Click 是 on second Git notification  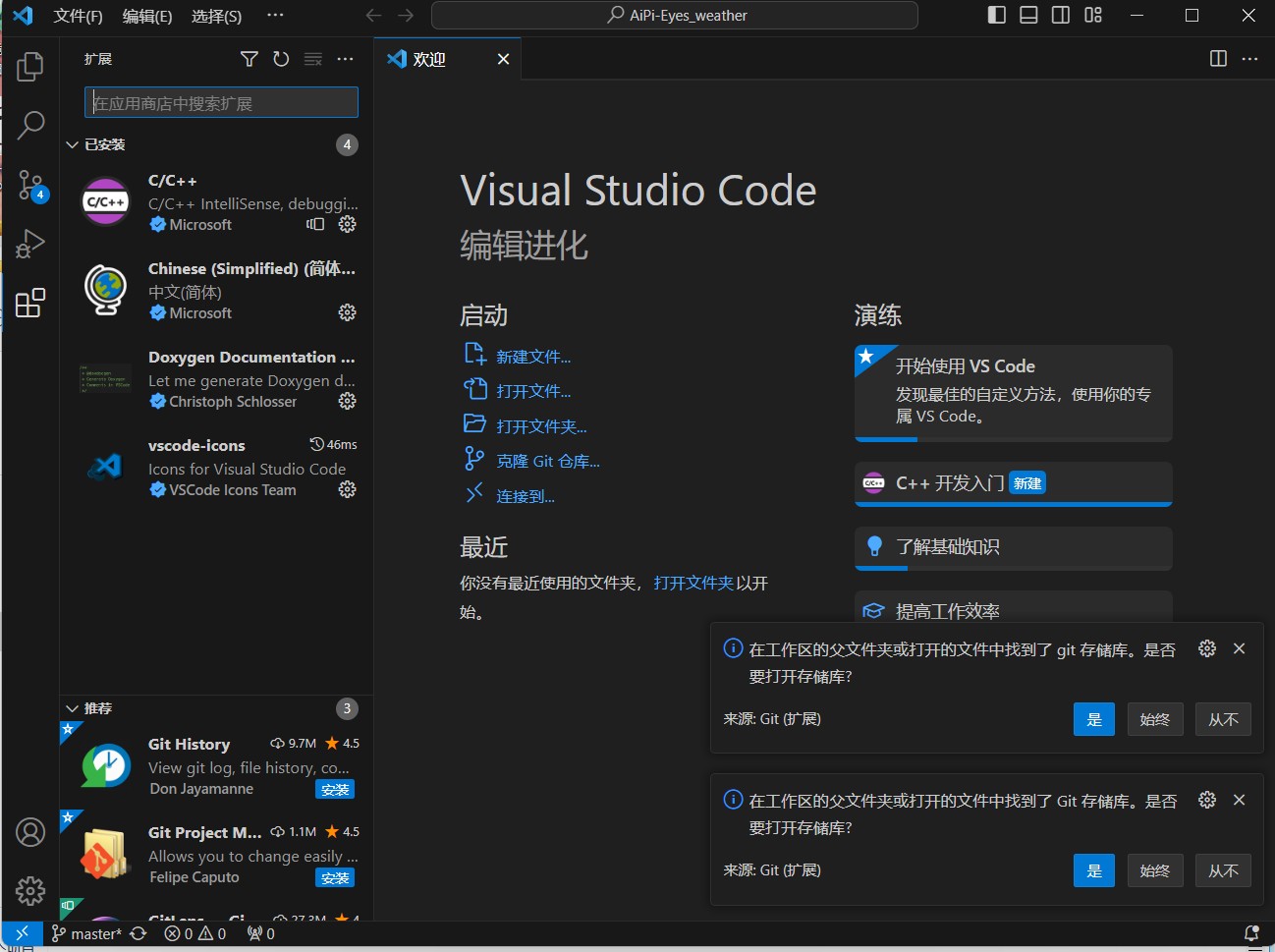point(1094,870)
